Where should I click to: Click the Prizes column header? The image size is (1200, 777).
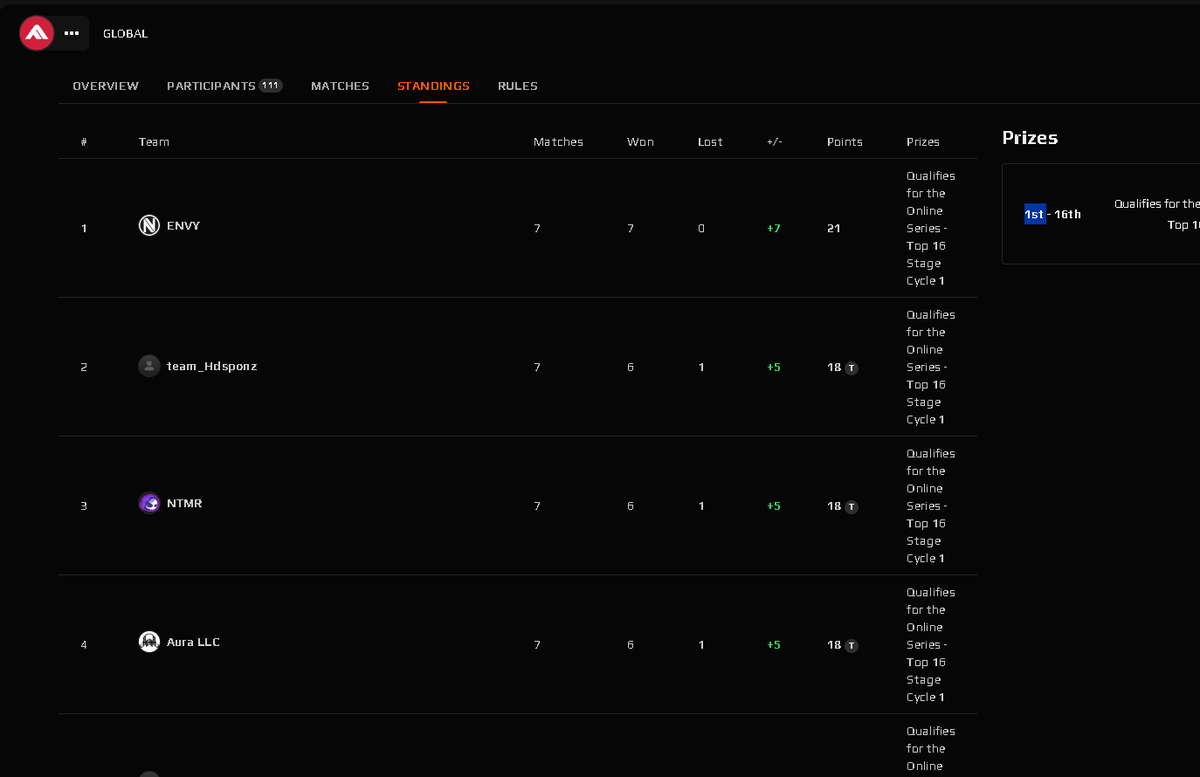point(923,142)
